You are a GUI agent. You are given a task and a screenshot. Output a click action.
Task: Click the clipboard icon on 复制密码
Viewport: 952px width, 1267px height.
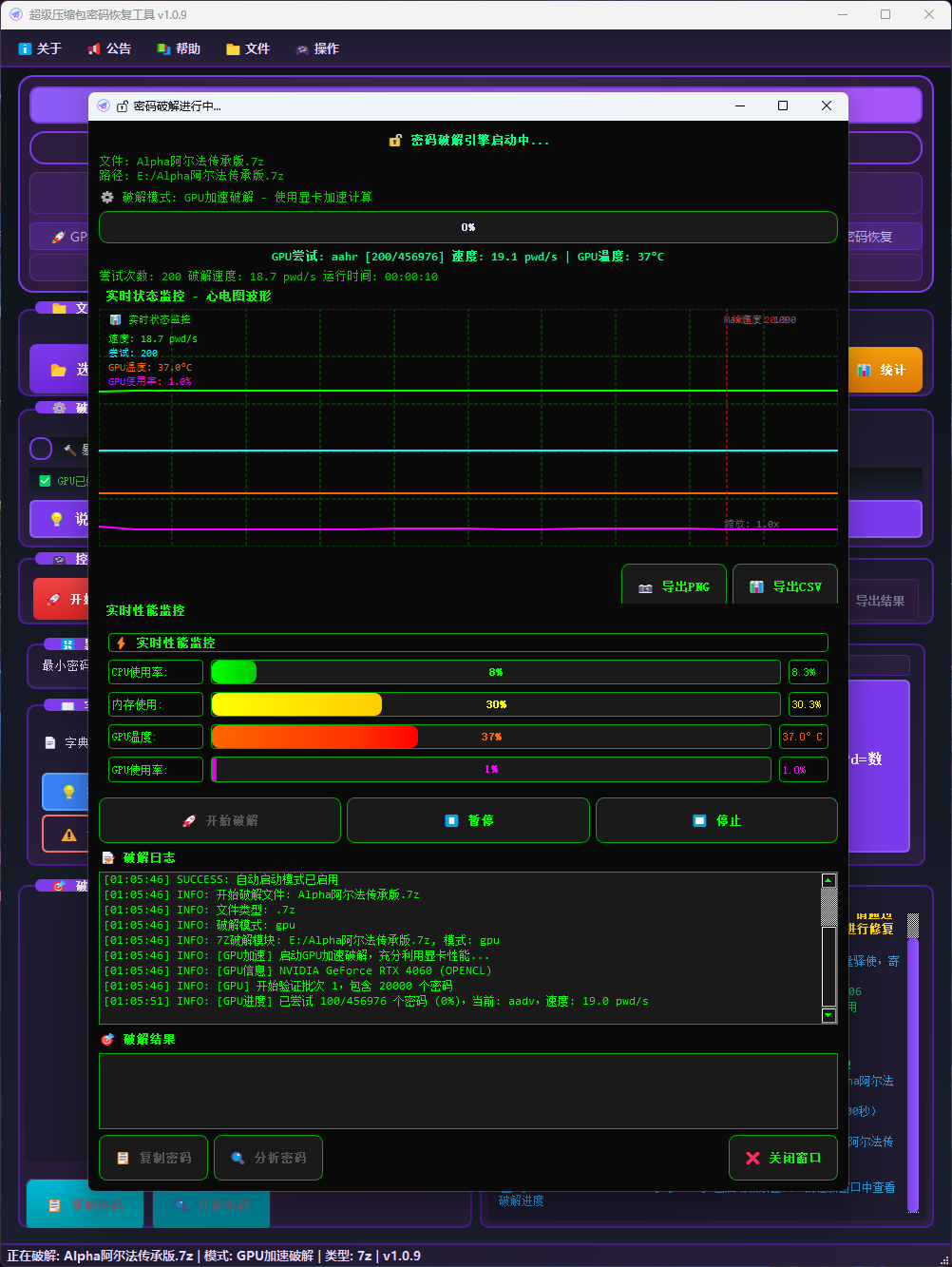123,1158
